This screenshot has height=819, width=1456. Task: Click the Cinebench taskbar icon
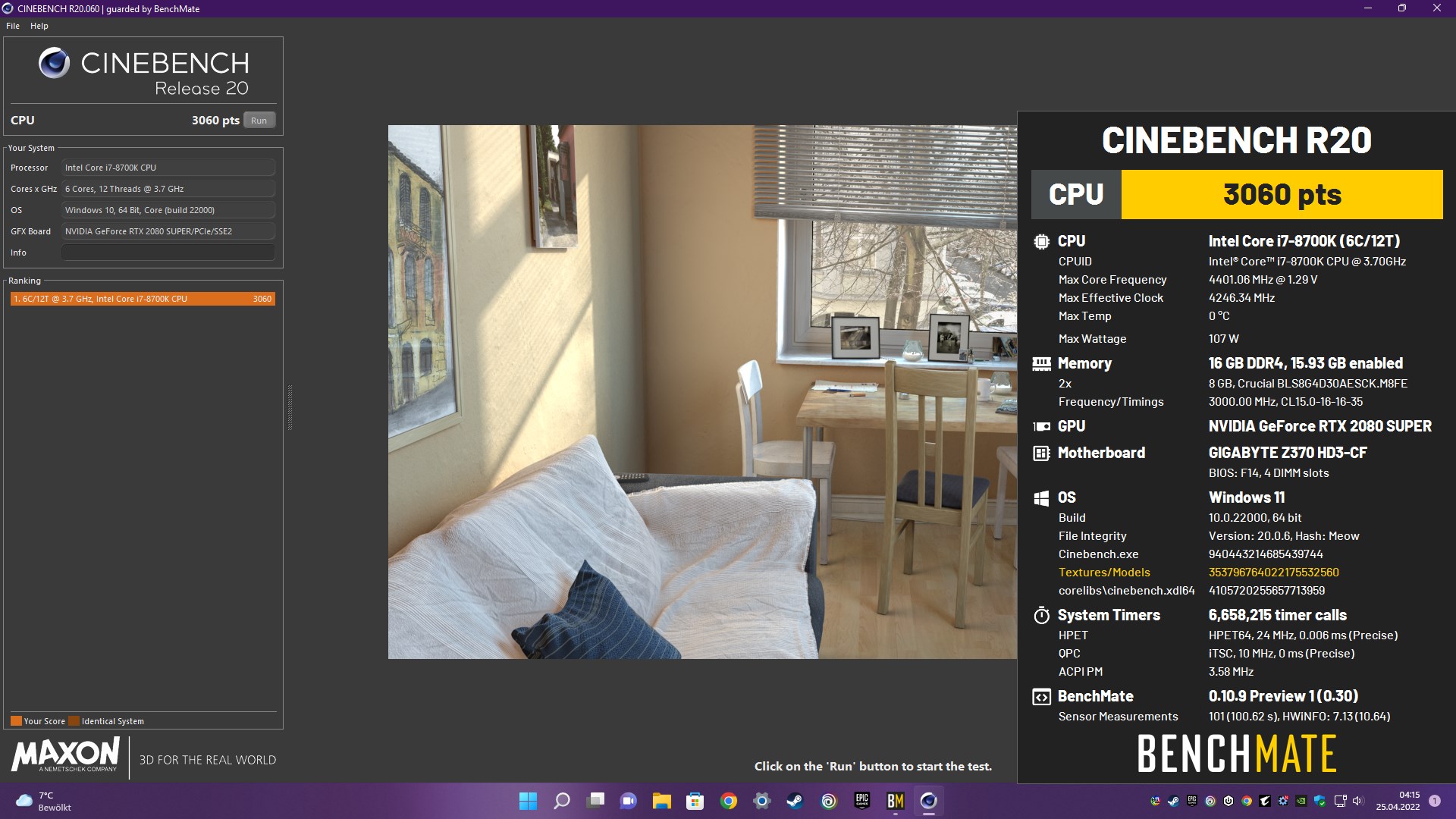[x=929, y=801]
